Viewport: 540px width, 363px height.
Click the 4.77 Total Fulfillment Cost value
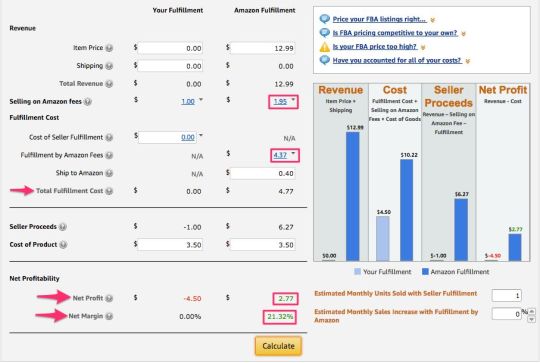click(x=286, y=191)
